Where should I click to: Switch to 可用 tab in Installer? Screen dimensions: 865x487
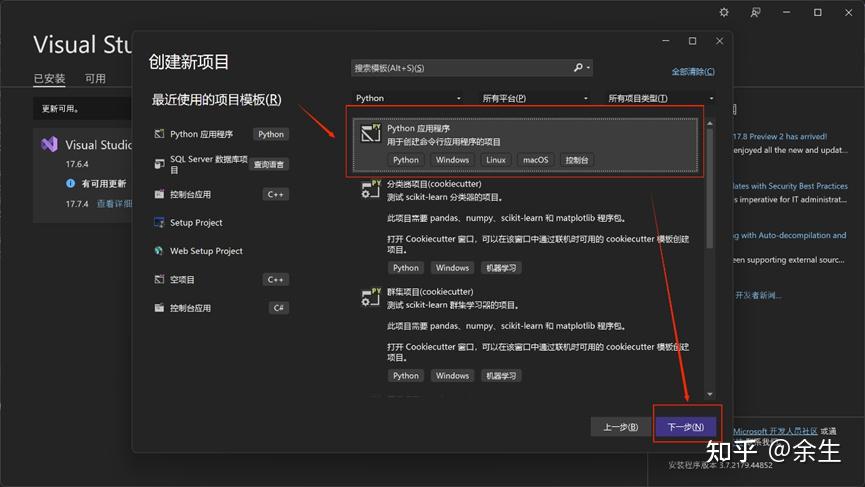pyautogui.click(x=95, y=78)
